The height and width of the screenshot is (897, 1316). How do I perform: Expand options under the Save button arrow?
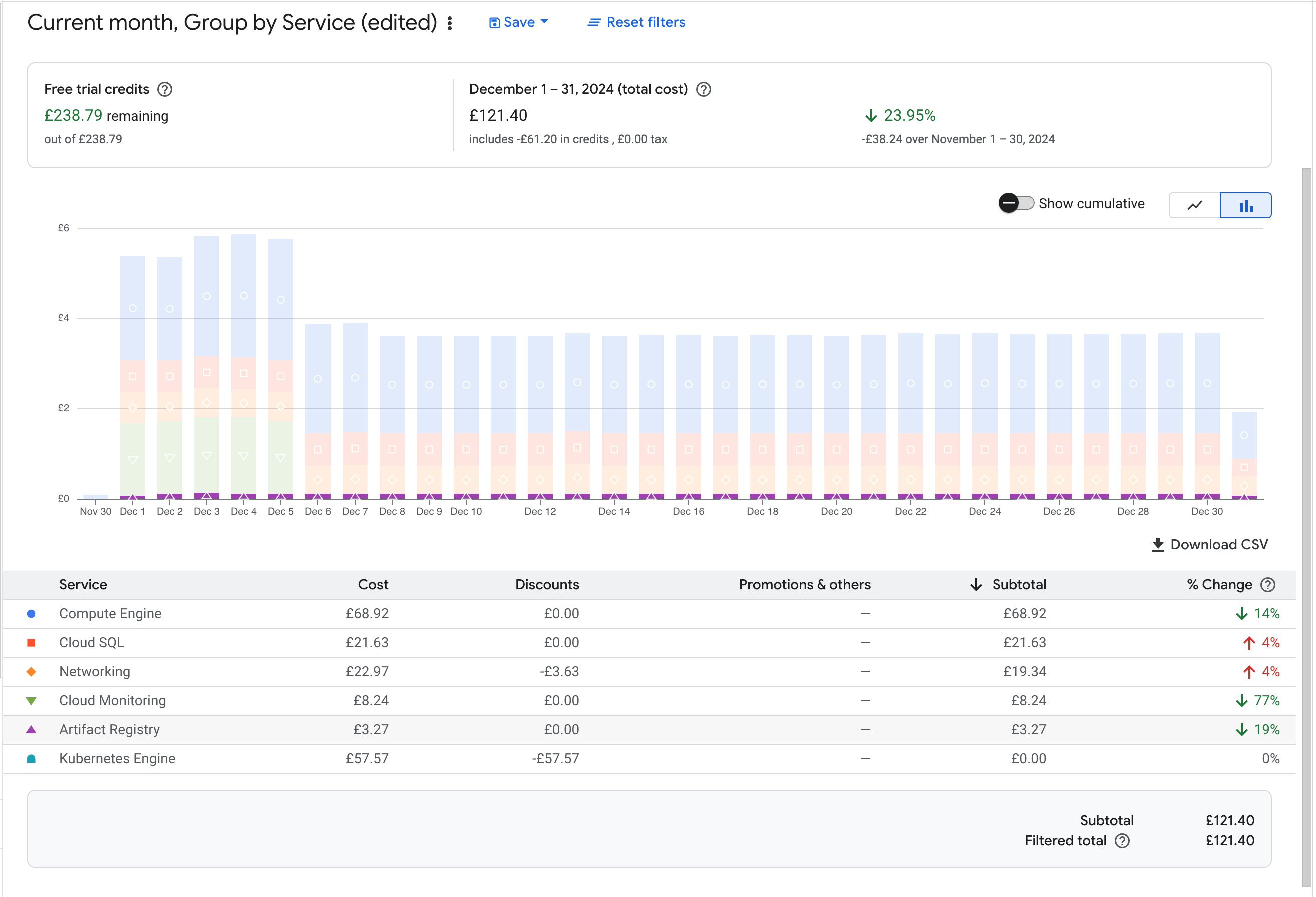coord(545,22)
